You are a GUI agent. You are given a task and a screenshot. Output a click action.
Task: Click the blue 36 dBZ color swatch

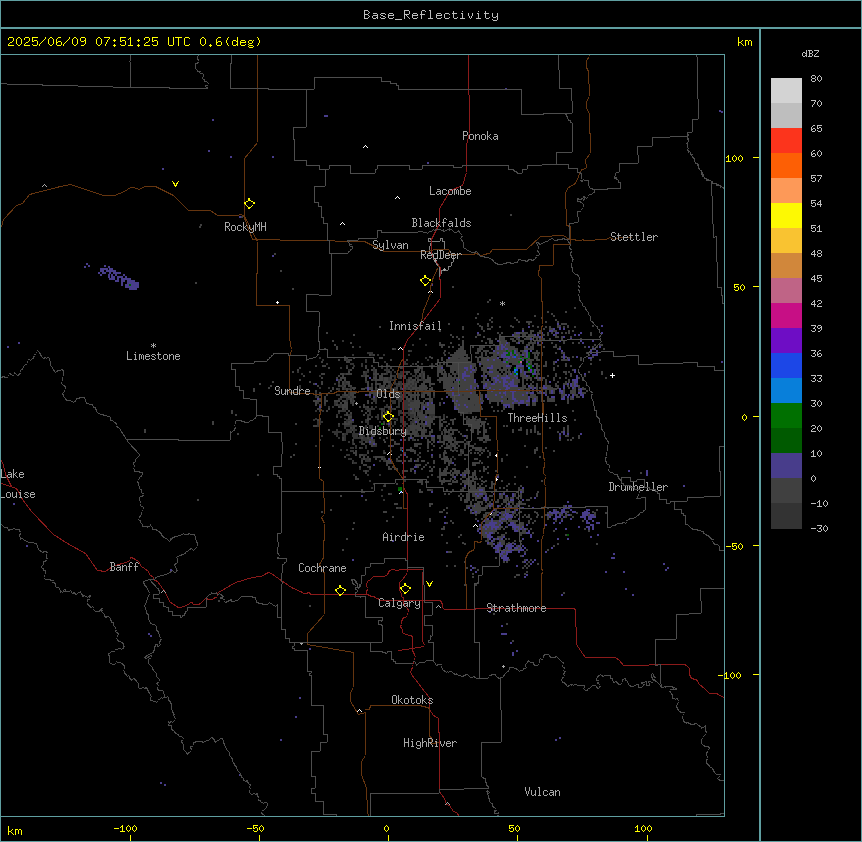click(786, 365)
